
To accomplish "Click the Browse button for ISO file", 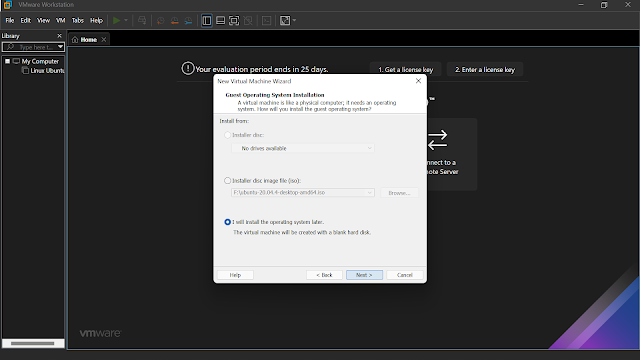I will point(399,193).
